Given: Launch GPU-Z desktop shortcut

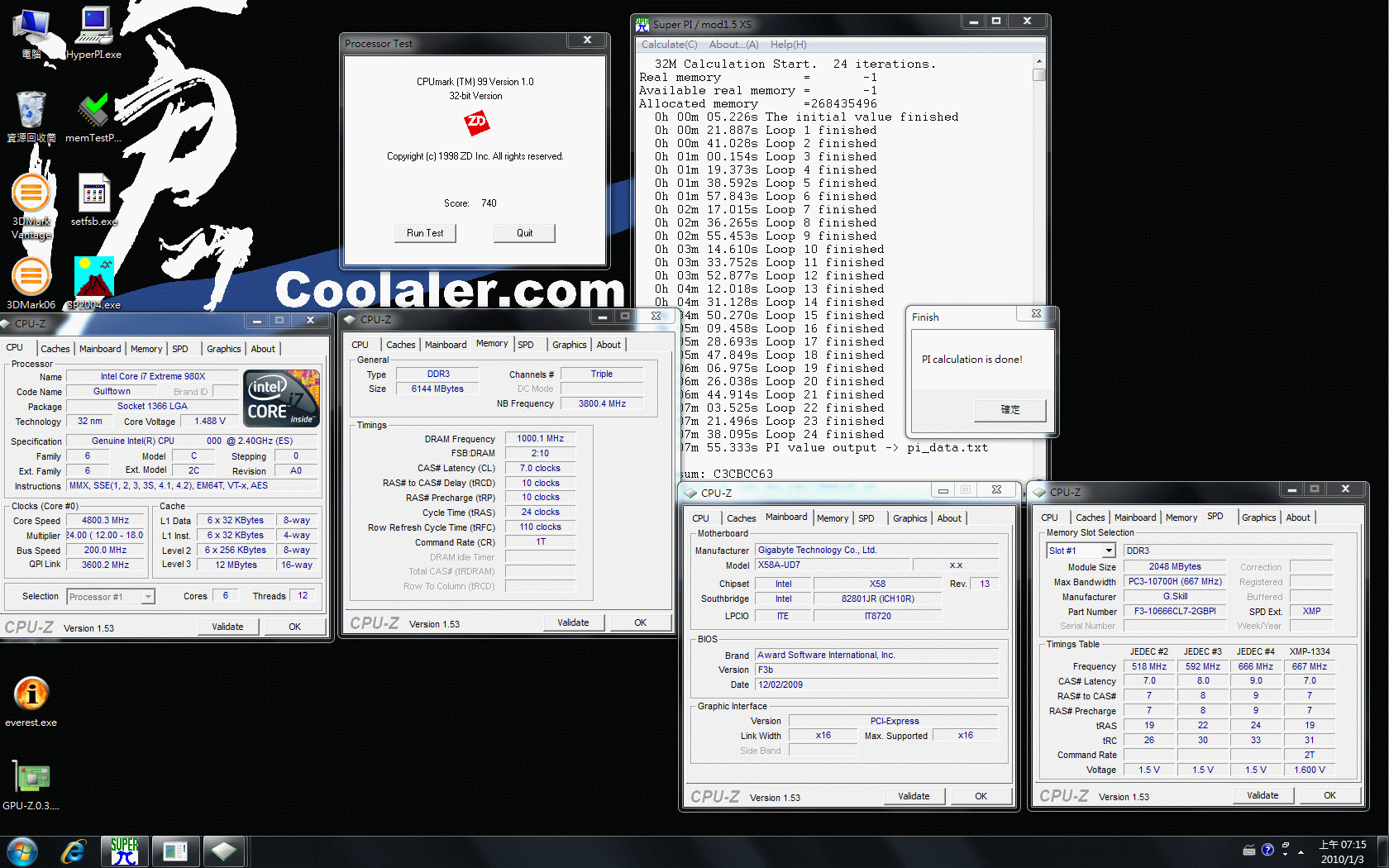Looking at the screenshot, I should coord(31,785).
